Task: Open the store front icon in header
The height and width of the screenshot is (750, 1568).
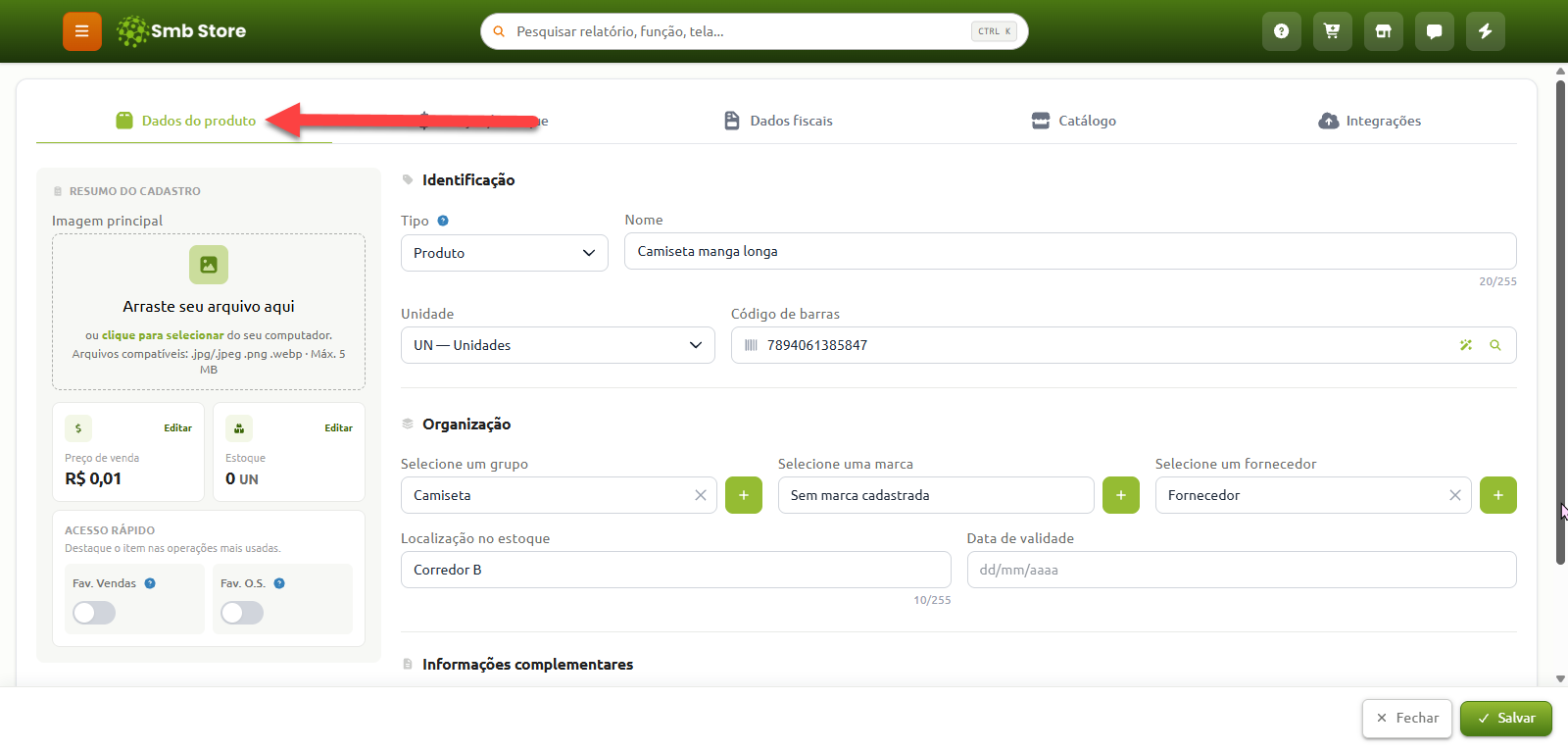Action: click(1384, 31)
